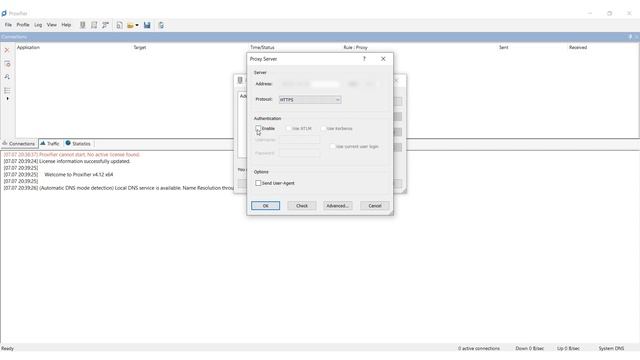Viewport: 640px width, 360px height.
Task: Click the New Profile toolbar icon
Action: [119, 25]
